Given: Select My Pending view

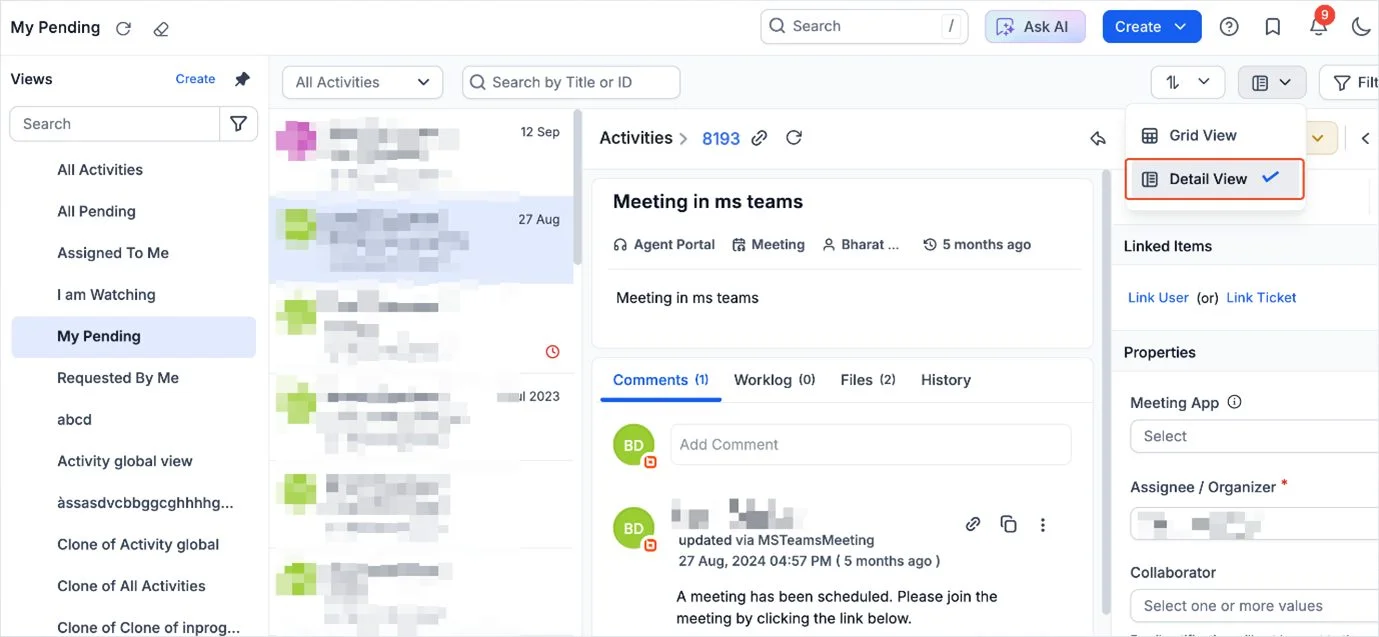Looking at the screenshot, I should pos(134,337).
